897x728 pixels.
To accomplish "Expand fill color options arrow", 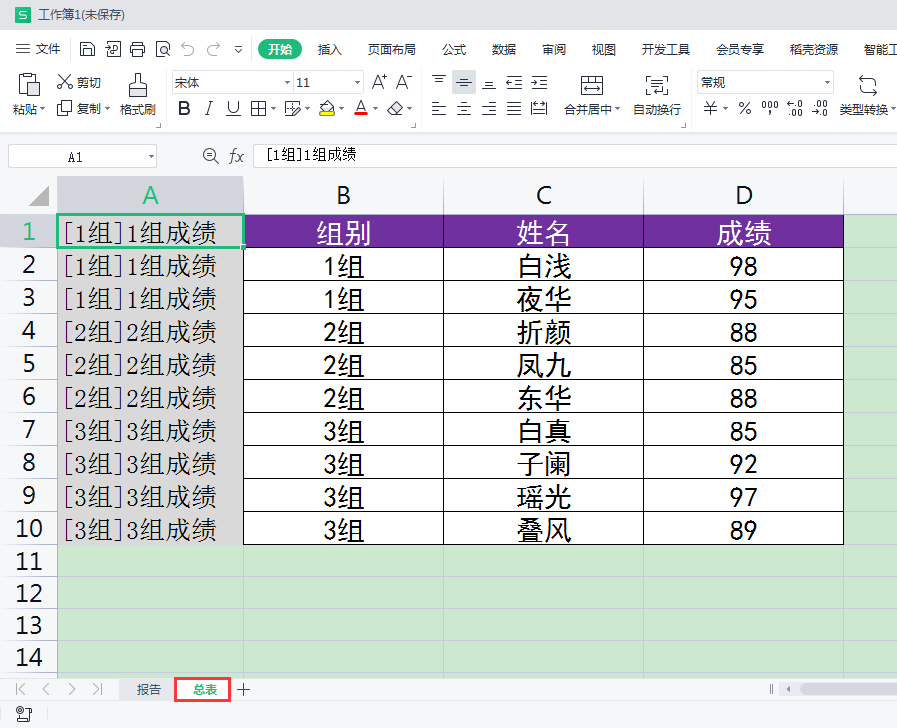I will (342, 109).
